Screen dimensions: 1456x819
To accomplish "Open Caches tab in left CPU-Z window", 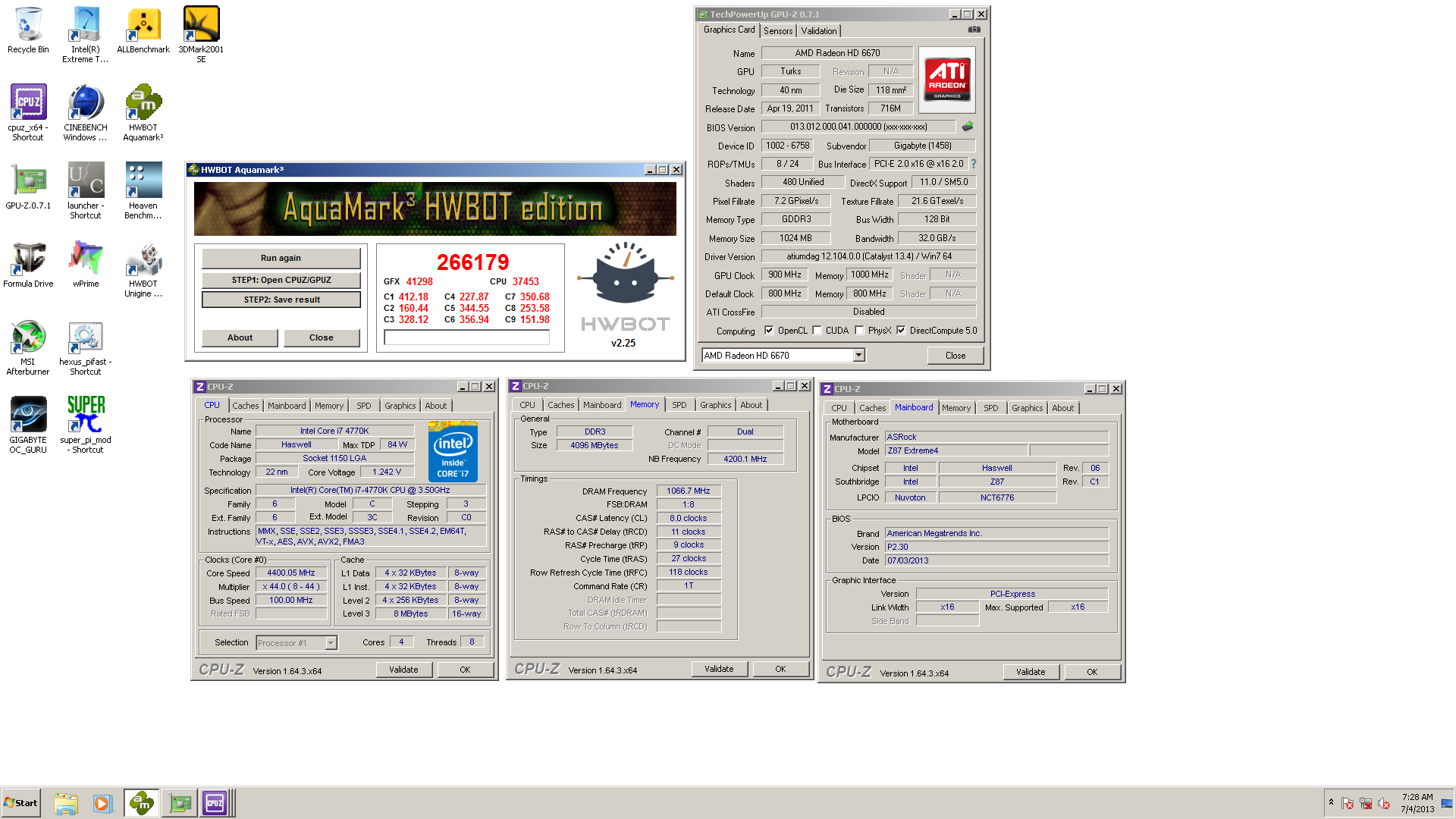I will click(x=245, y=406).
